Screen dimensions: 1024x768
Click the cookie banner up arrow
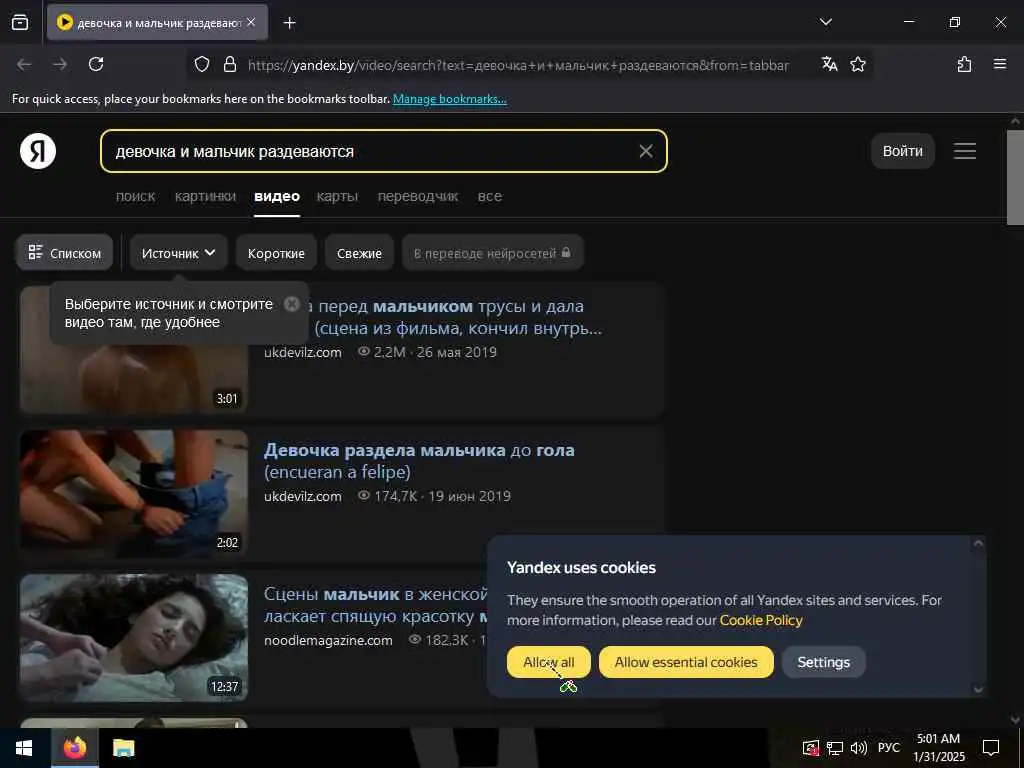978,543
